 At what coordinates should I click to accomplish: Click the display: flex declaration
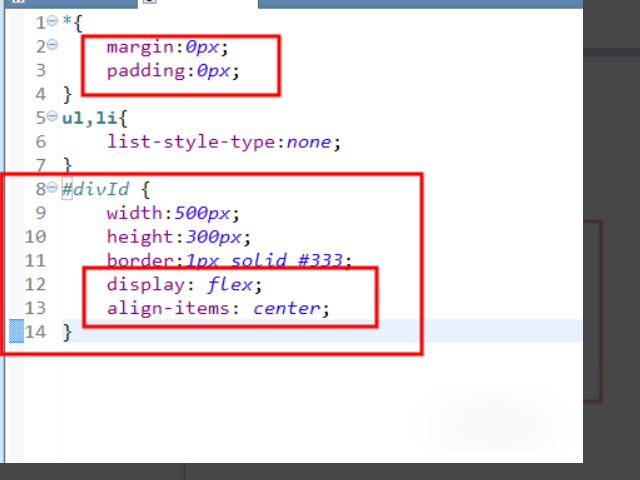(184, 284)
